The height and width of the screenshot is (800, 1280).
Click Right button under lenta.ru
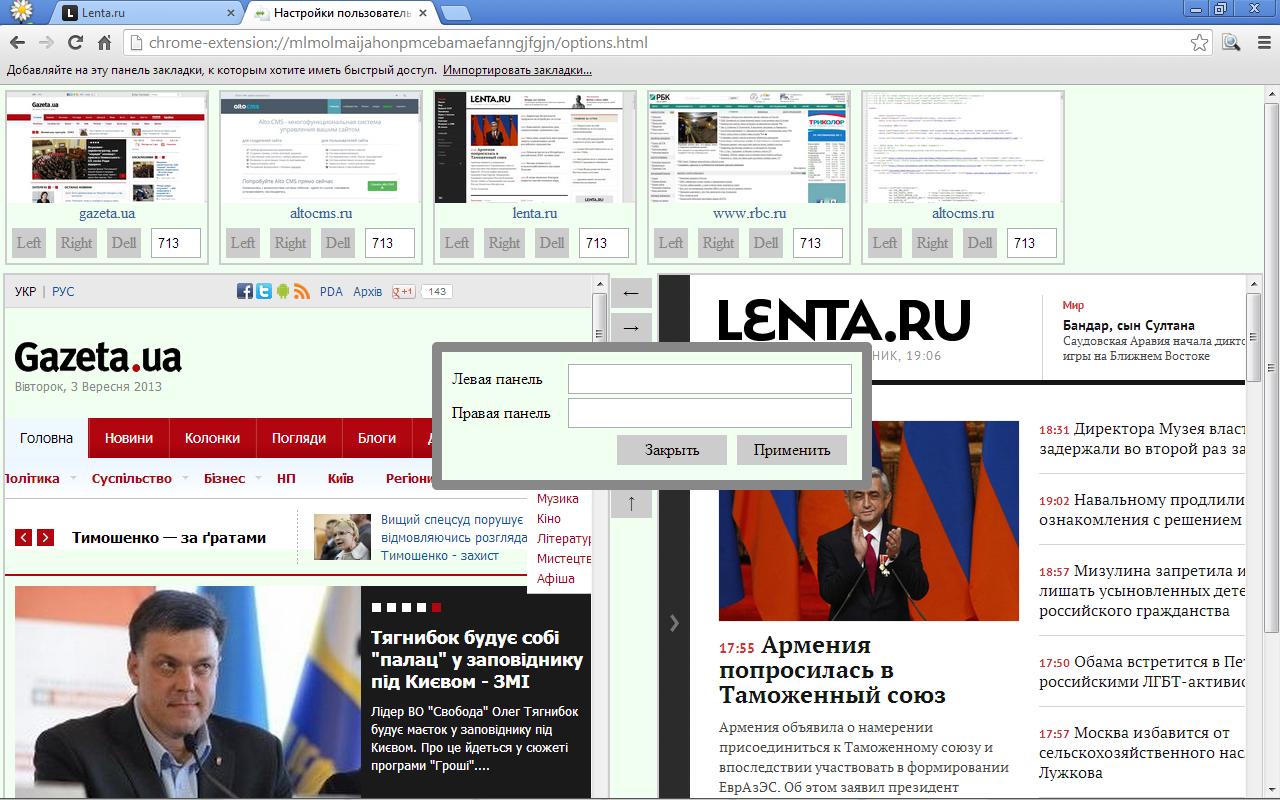click(x=504, y=243)
